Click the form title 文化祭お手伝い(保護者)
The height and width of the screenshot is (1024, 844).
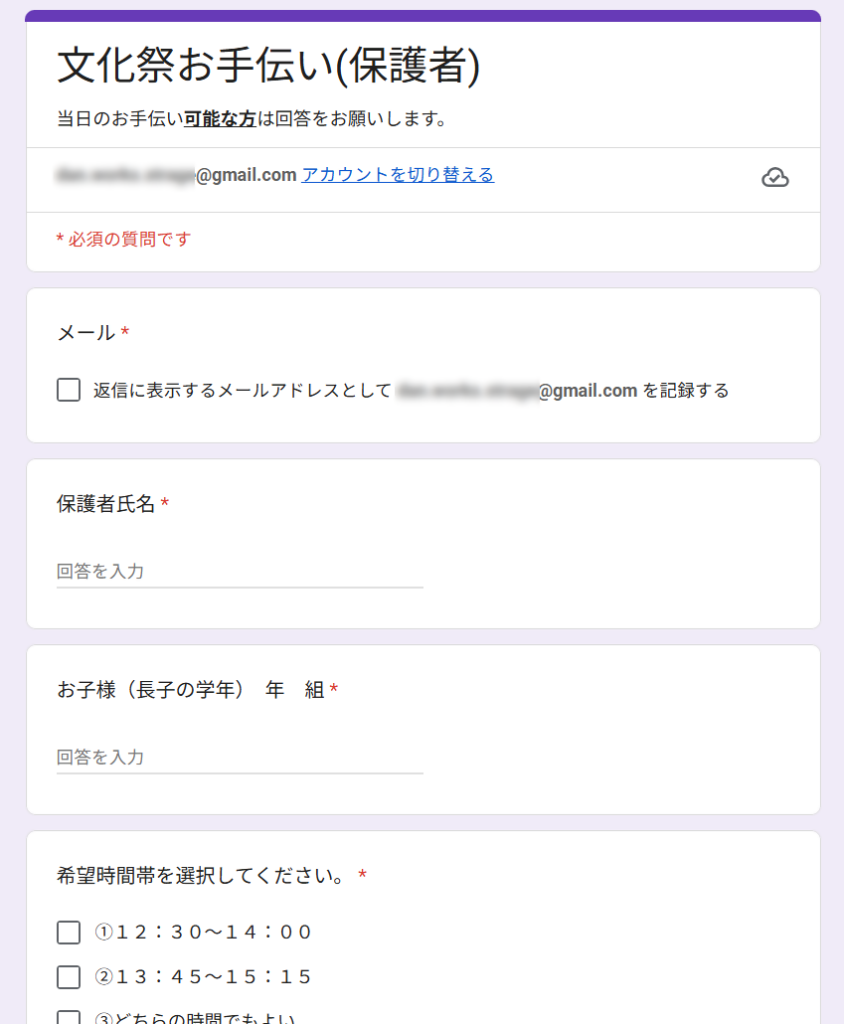(x=269, y=66)
